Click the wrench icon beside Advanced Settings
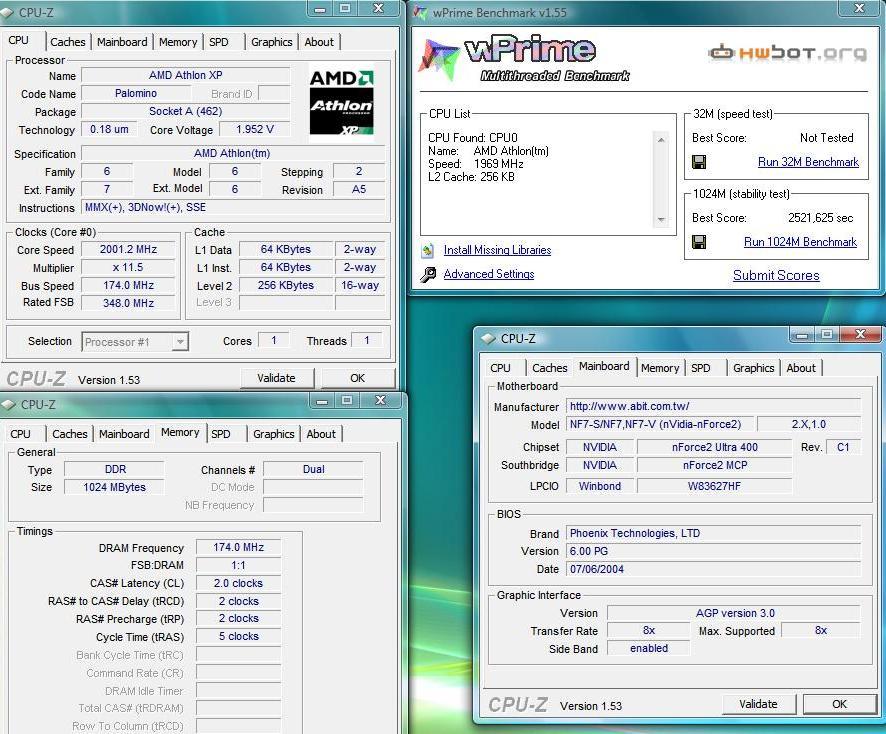Viewport: 886px width, 734px height. click(428, 274)
